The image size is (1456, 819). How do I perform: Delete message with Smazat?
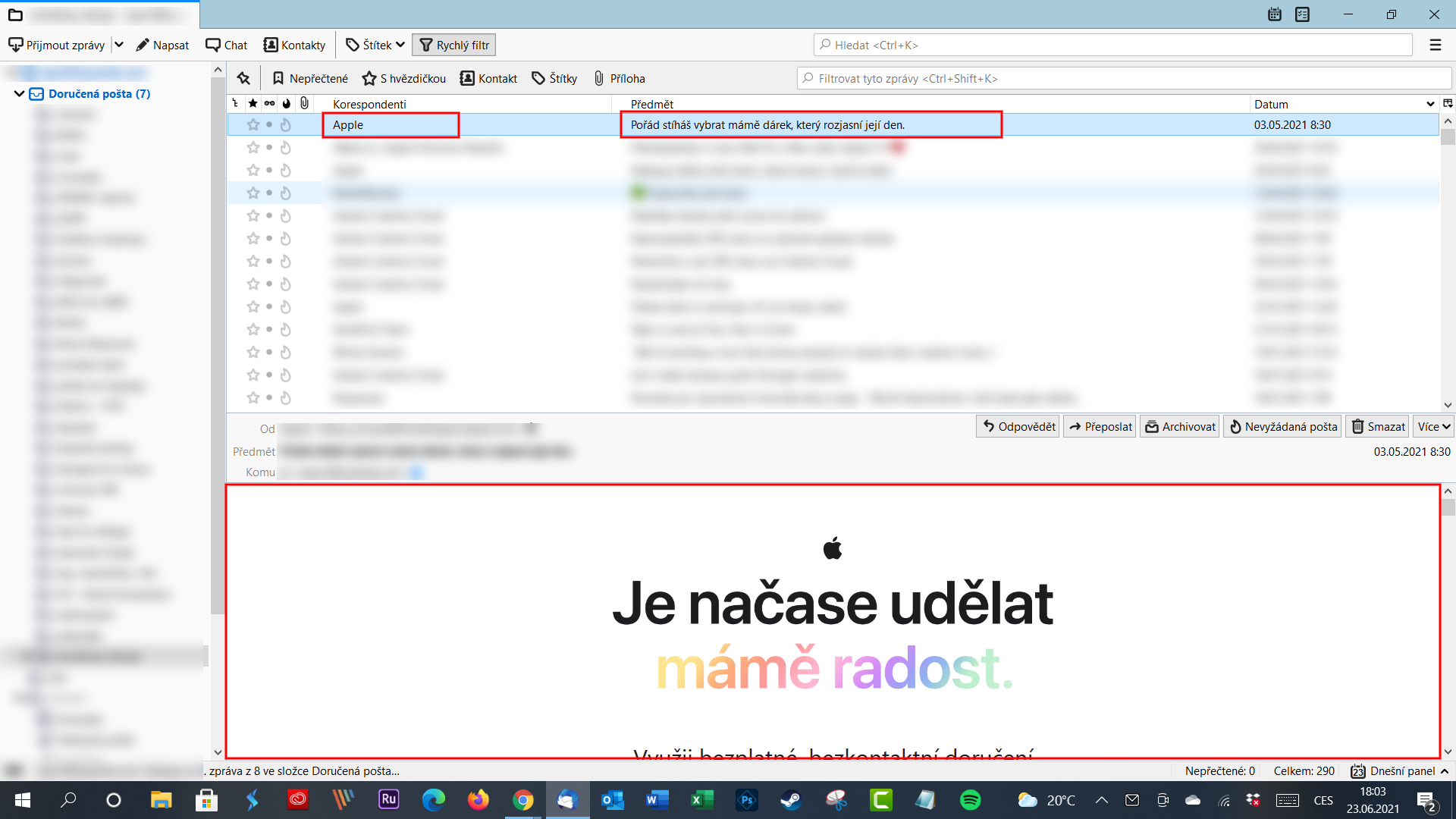tap(1377, 426)
